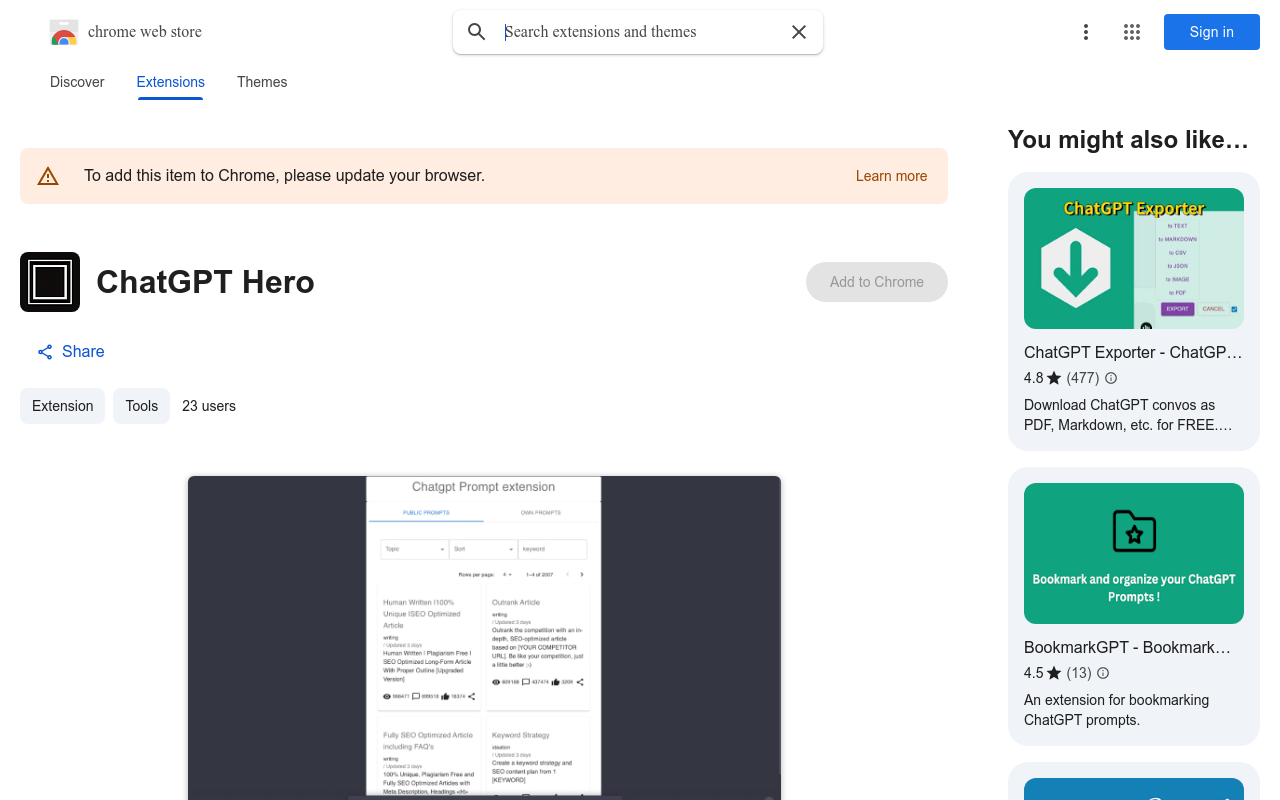Select the Extensions tab

[x=171, y=82]
